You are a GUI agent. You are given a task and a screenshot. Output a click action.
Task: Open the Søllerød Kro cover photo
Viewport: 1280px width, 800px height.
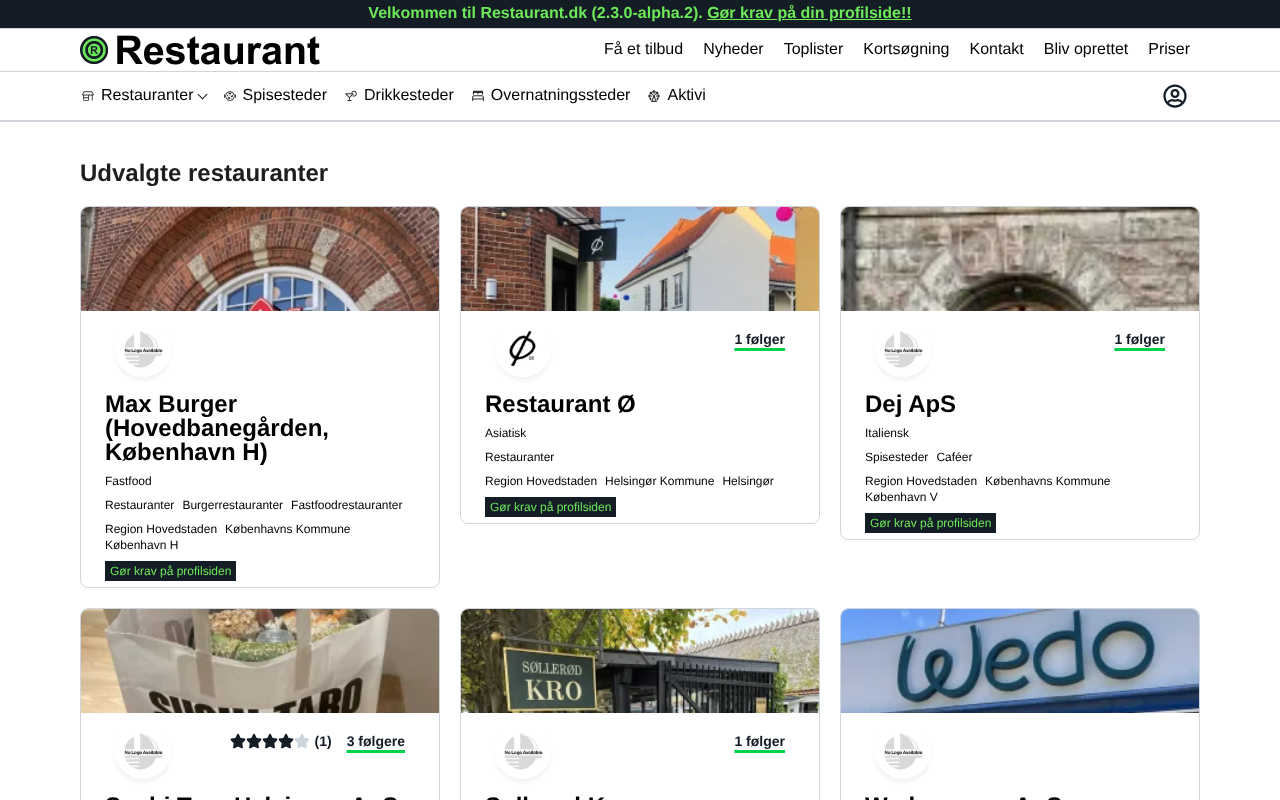(x=640, y=661)
